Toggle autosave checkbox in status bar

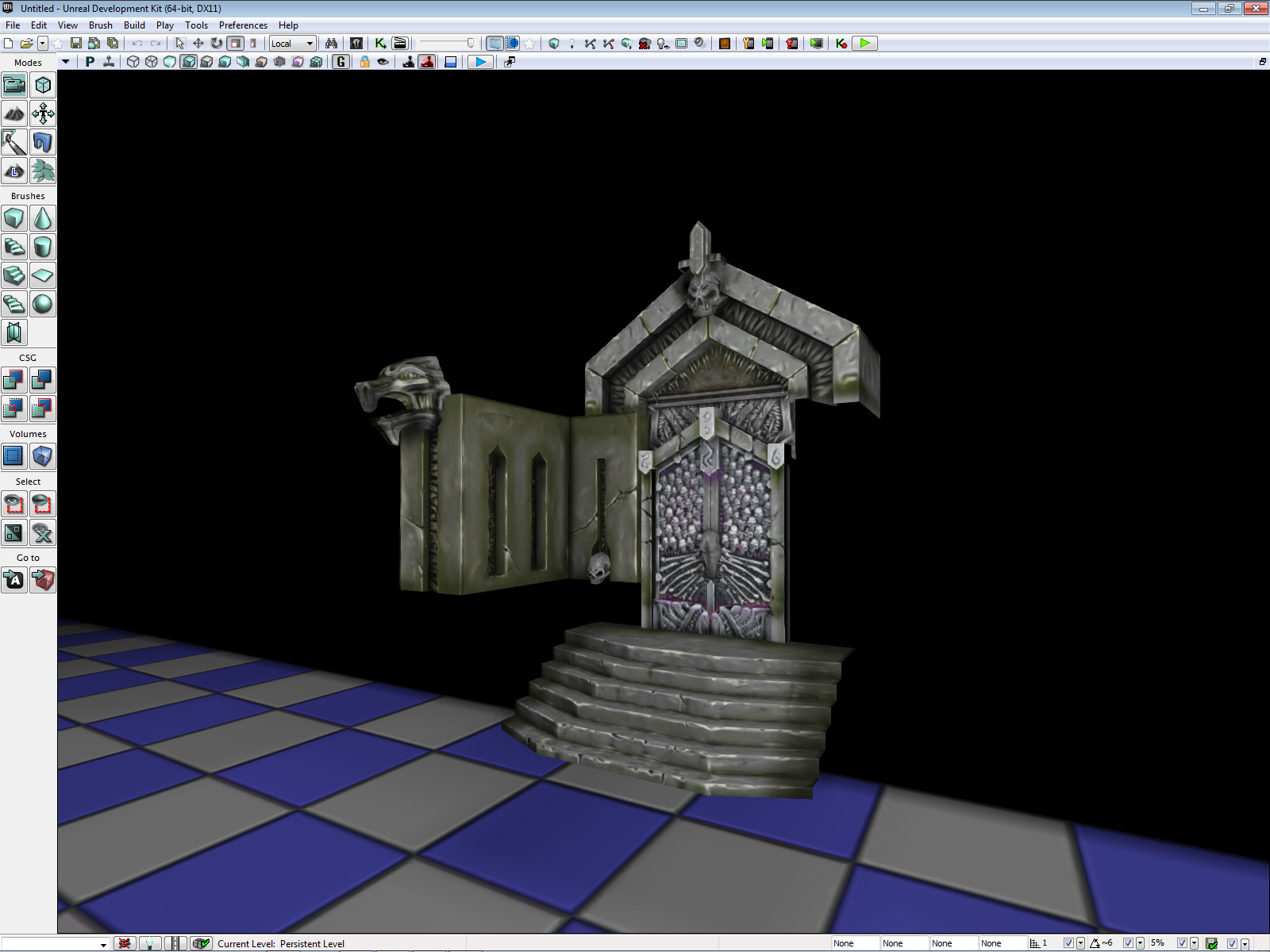click(x=1232, y=943)
